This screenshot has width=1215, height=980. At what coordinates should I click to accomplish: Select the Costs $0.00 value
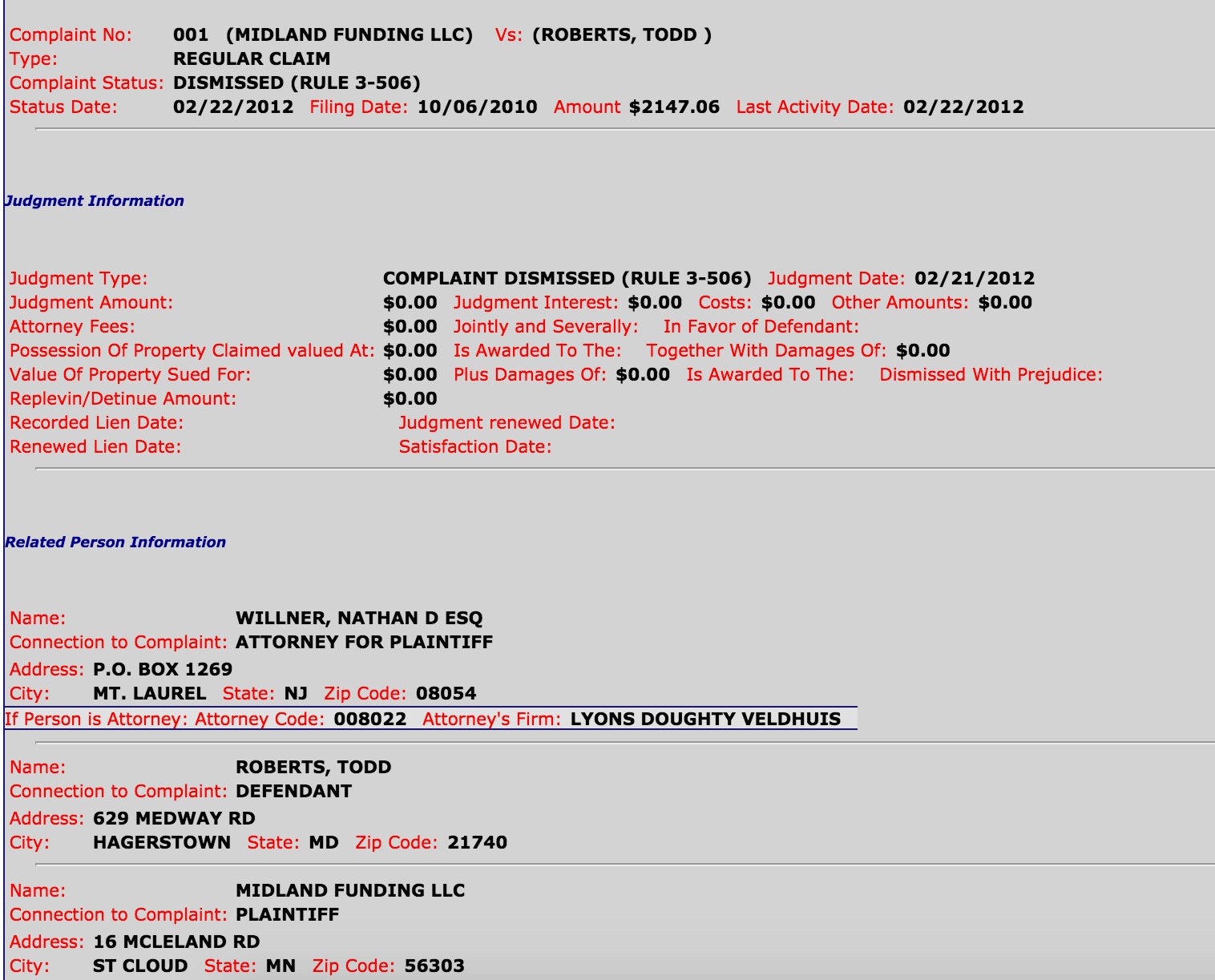pyautogui.click(x=788, y=303)
